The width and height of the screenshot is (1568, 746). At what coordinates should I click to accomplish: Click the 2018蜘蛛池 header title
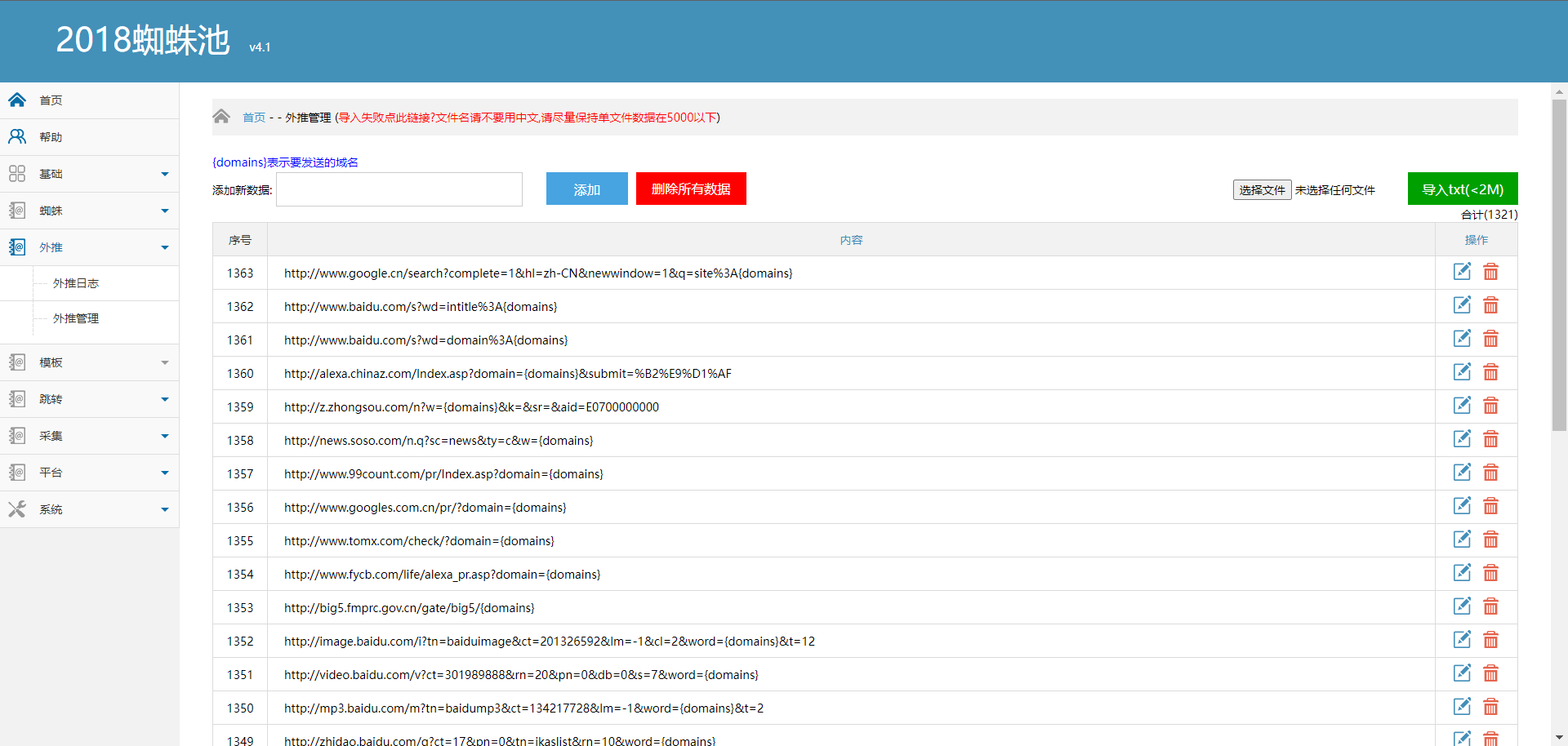pyautogui.click(x=143, y=40)
